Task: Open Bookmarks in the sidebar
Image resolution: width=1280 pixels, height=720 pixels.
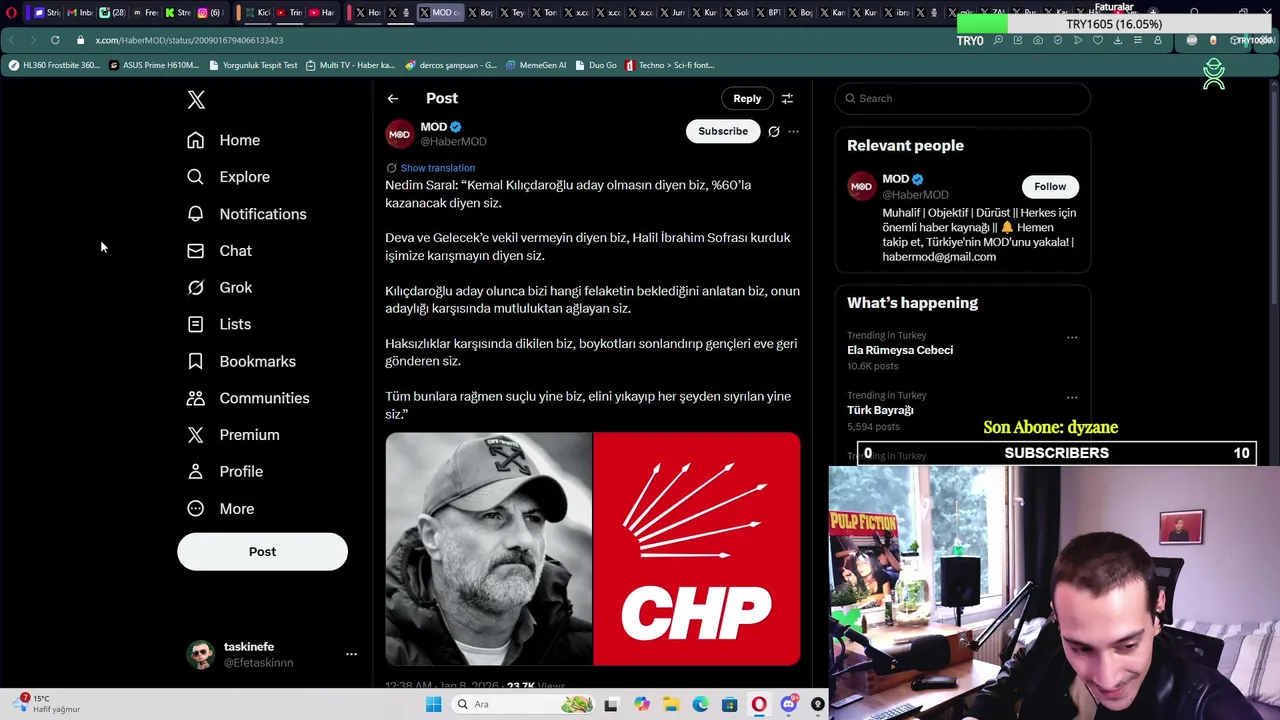Action: tap(242, 361)
